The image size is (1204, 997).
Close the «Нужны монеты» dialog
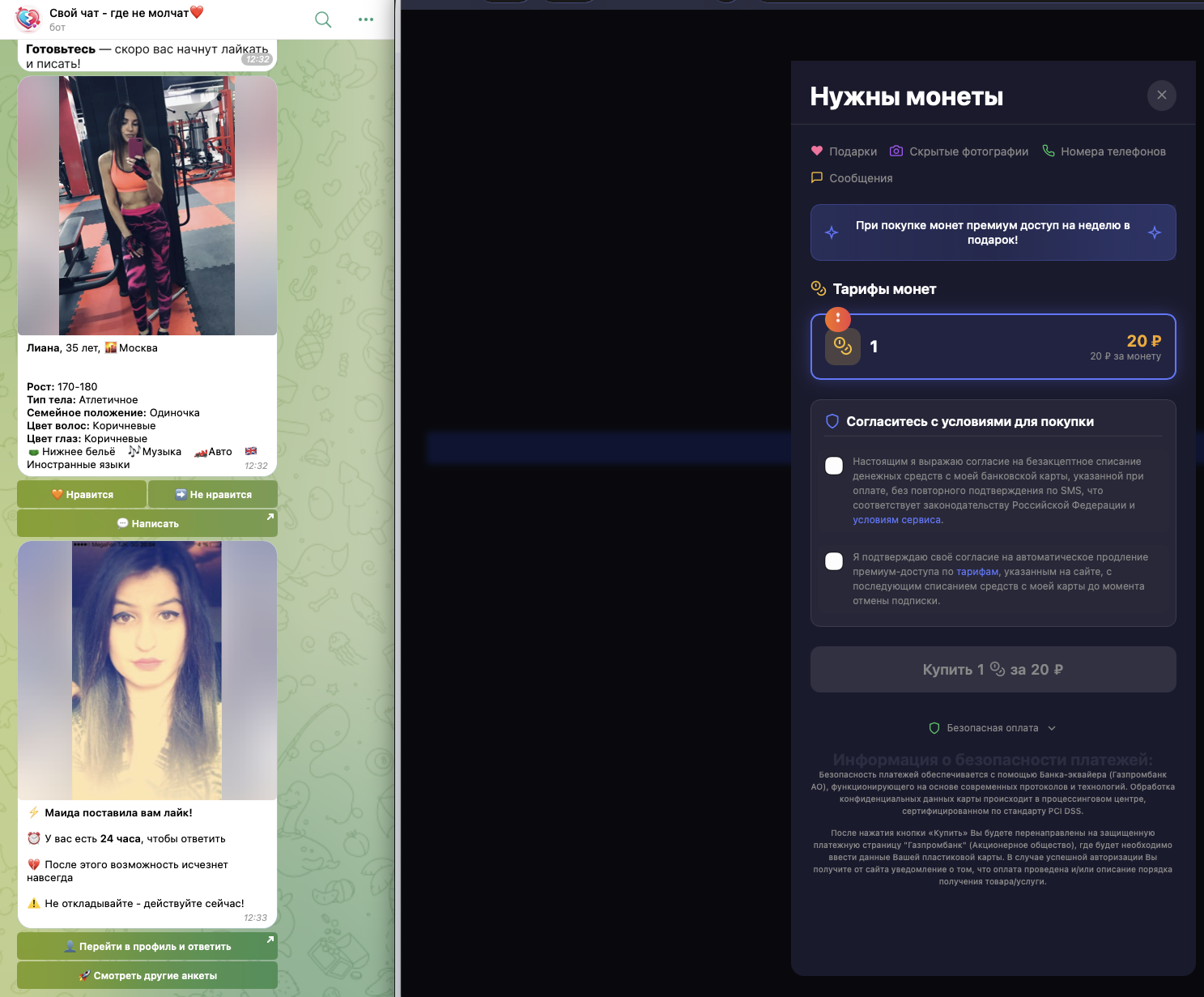point(1161,96)
